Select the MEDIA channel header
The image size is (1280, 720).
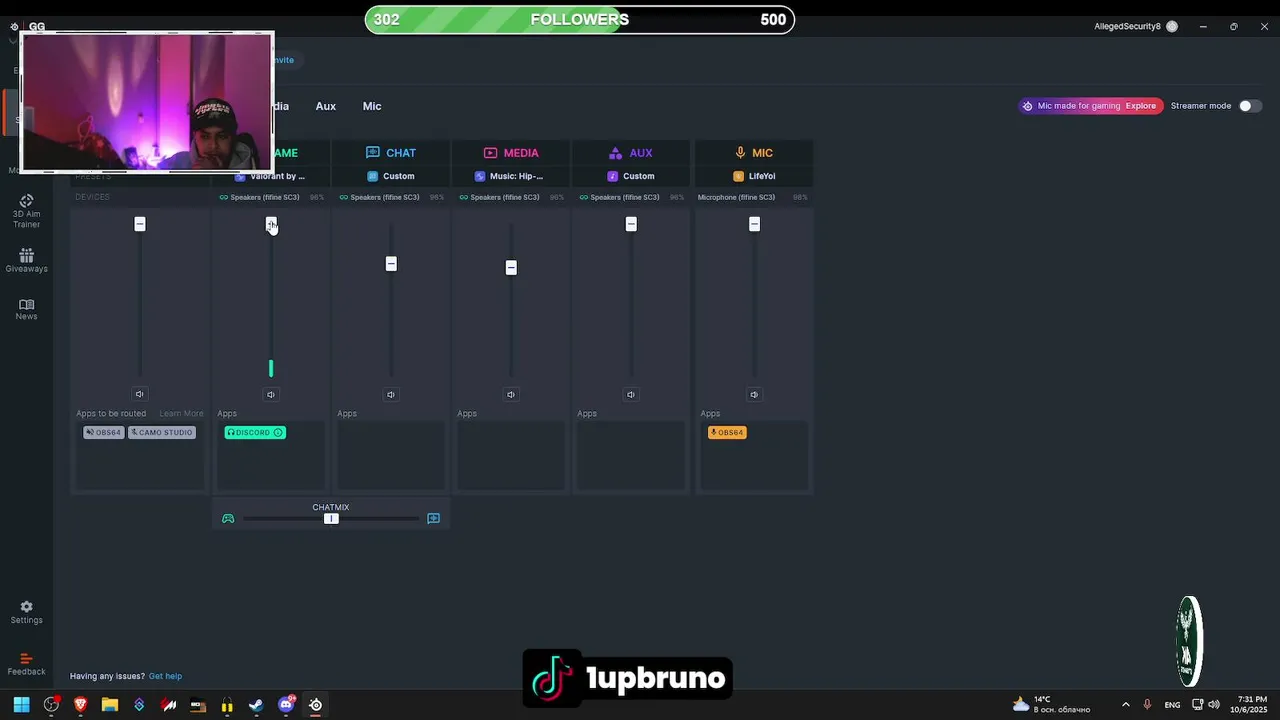pos(511,153)
